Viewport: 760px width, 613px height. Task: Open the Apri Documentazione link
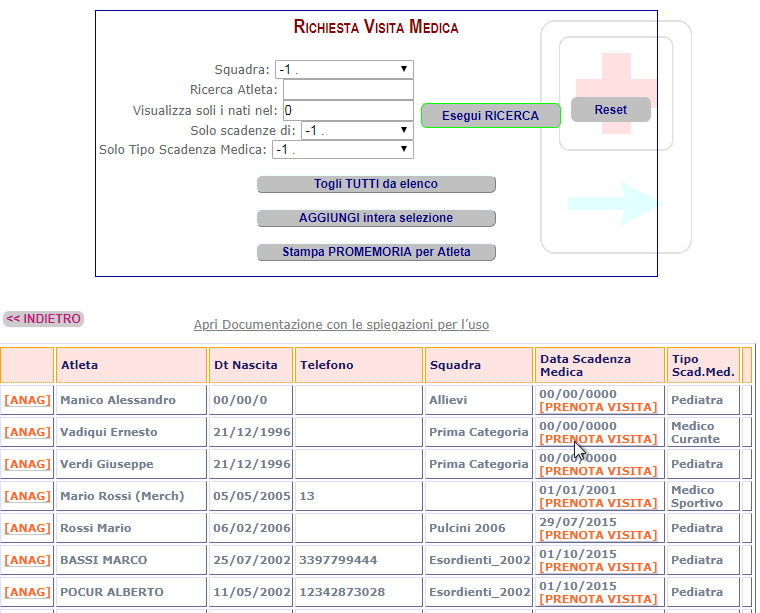coord(341,325)
